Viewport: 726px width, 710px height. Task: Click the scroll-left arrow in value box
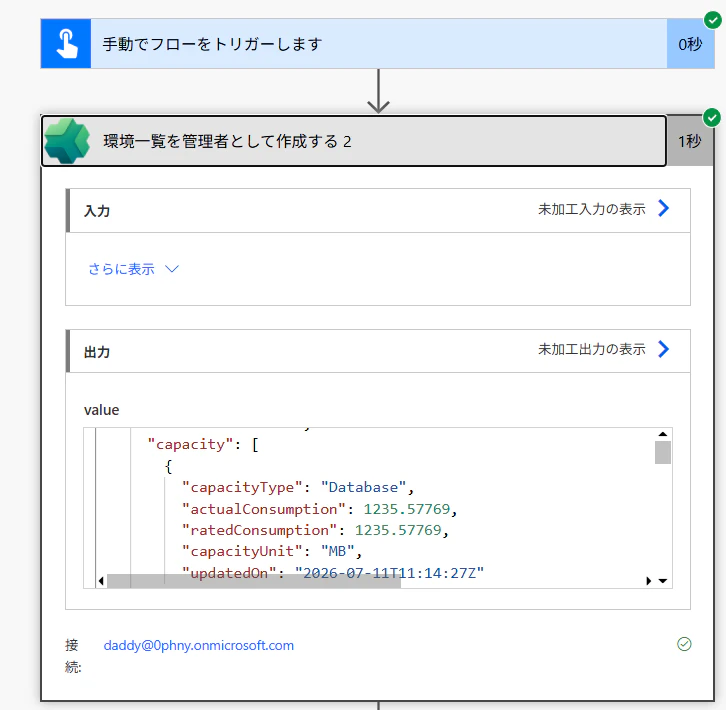coord(101,581)
